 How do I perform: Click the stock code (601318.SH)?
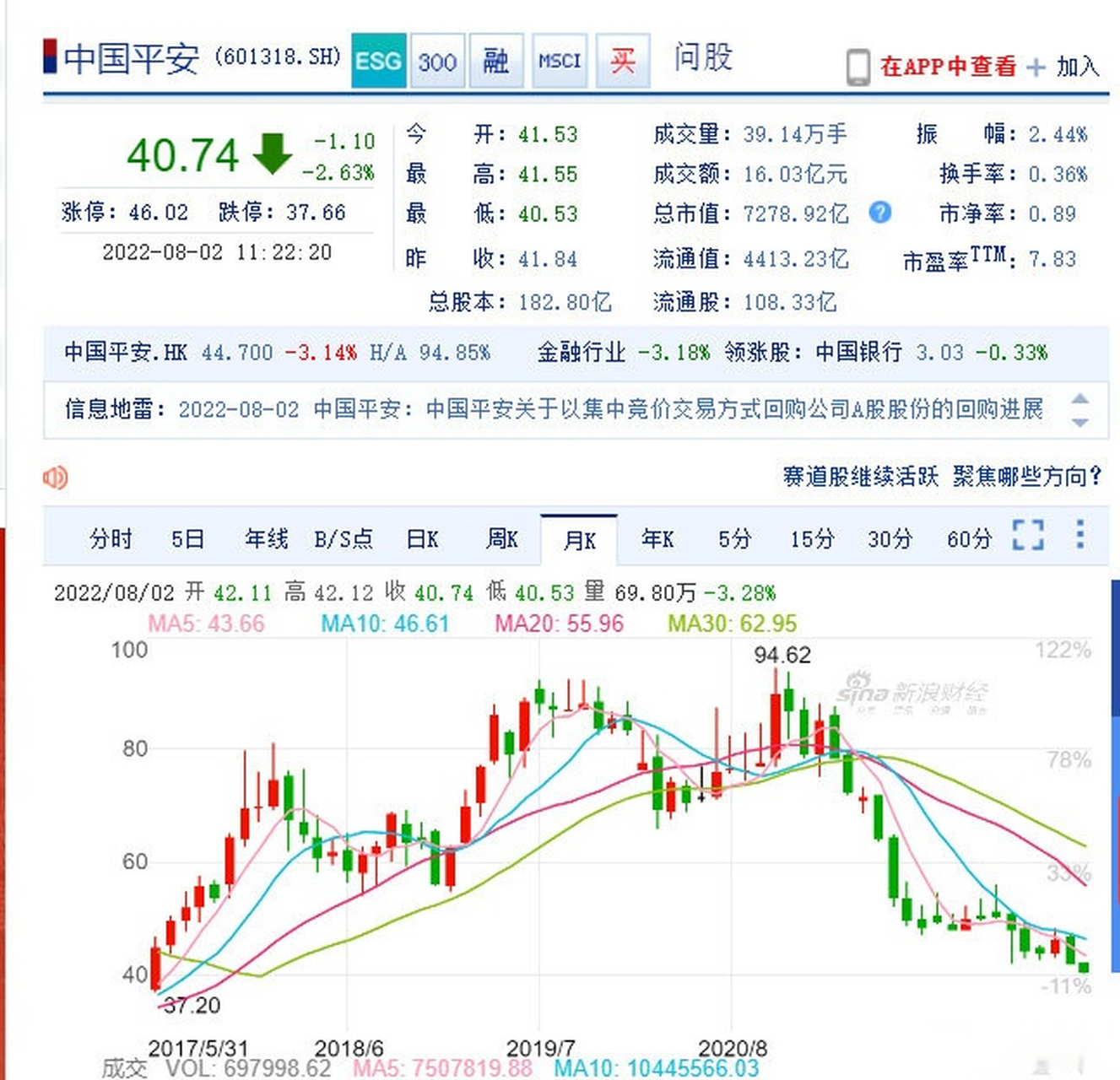point(277,57)
